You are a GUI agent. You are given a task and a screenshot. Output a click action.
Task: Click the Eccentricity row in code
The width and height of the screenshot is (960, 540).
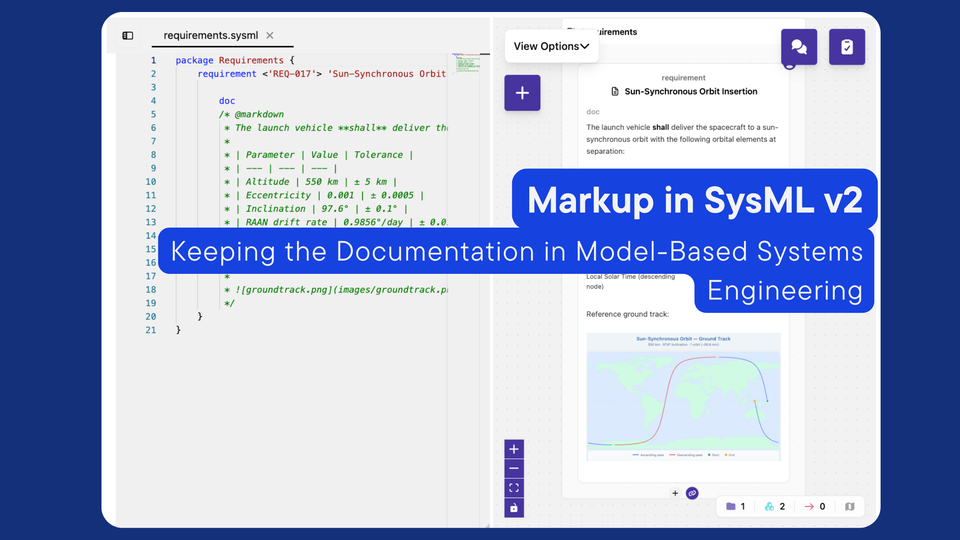324,195
